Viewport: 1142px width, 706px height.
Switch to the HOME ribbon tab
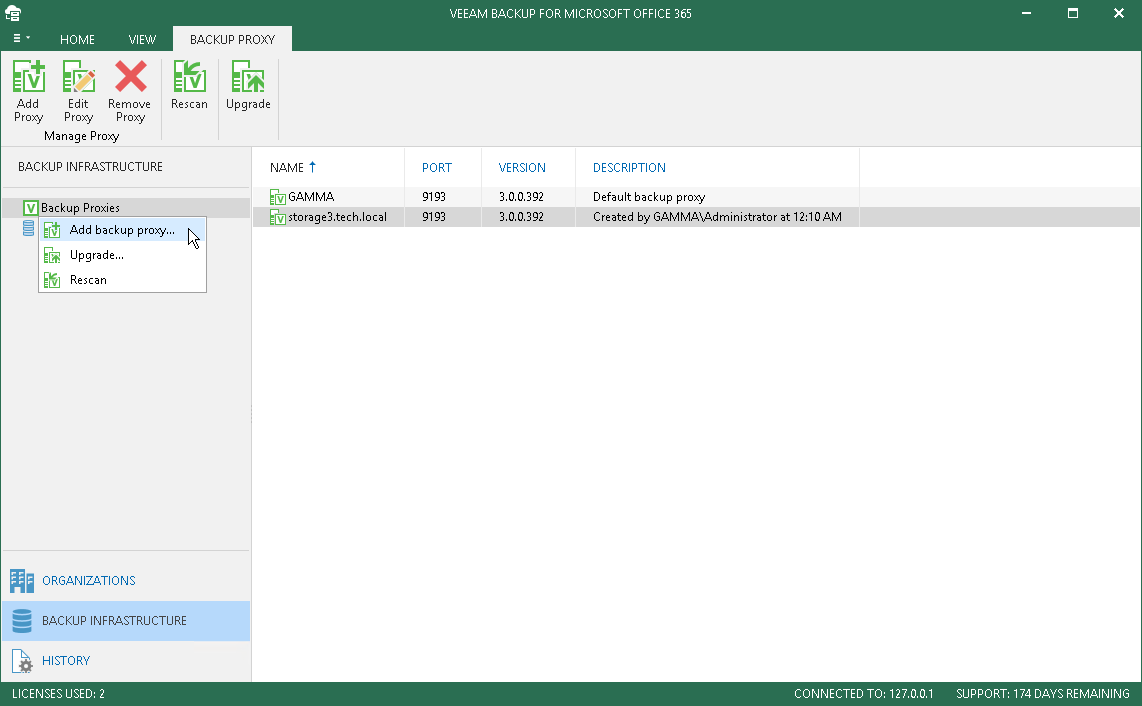[x=77, y=39]
